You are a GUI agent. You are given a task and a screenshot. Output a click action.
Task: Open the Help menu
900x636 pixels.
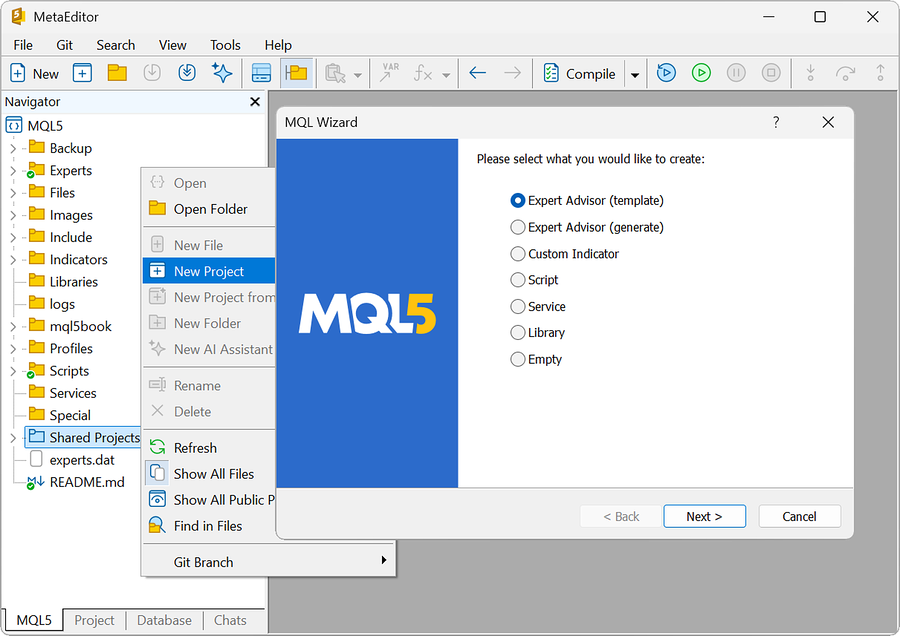tap(278, 45)
